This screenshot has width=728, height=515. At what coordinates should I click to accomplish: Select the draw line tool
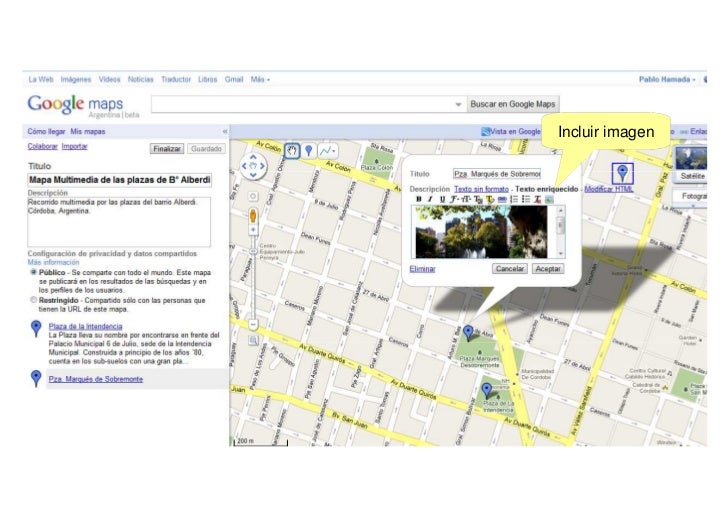327,151
